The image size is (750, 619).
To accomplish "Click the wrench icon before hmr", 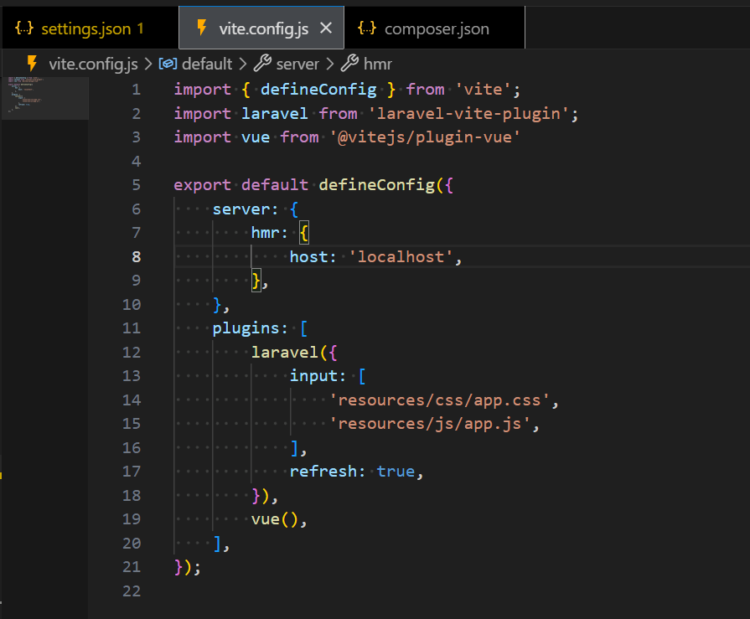I will (x=350, y=63).
